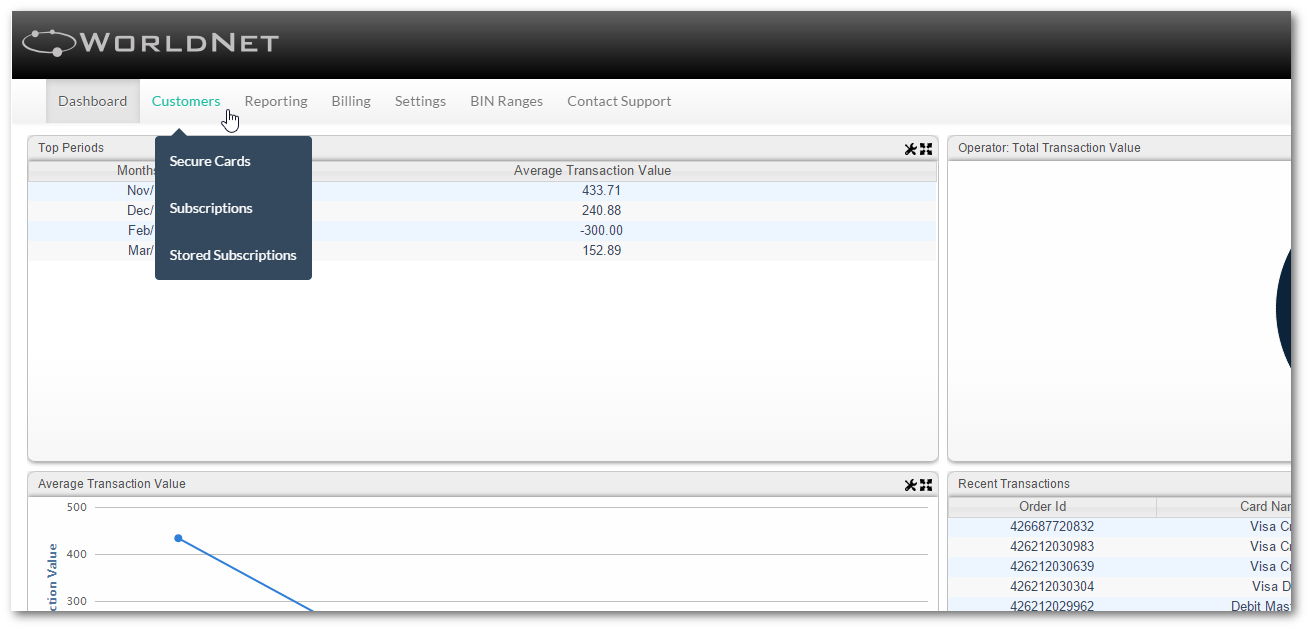Open the Customers dropdown menu

tap(186, 101)
